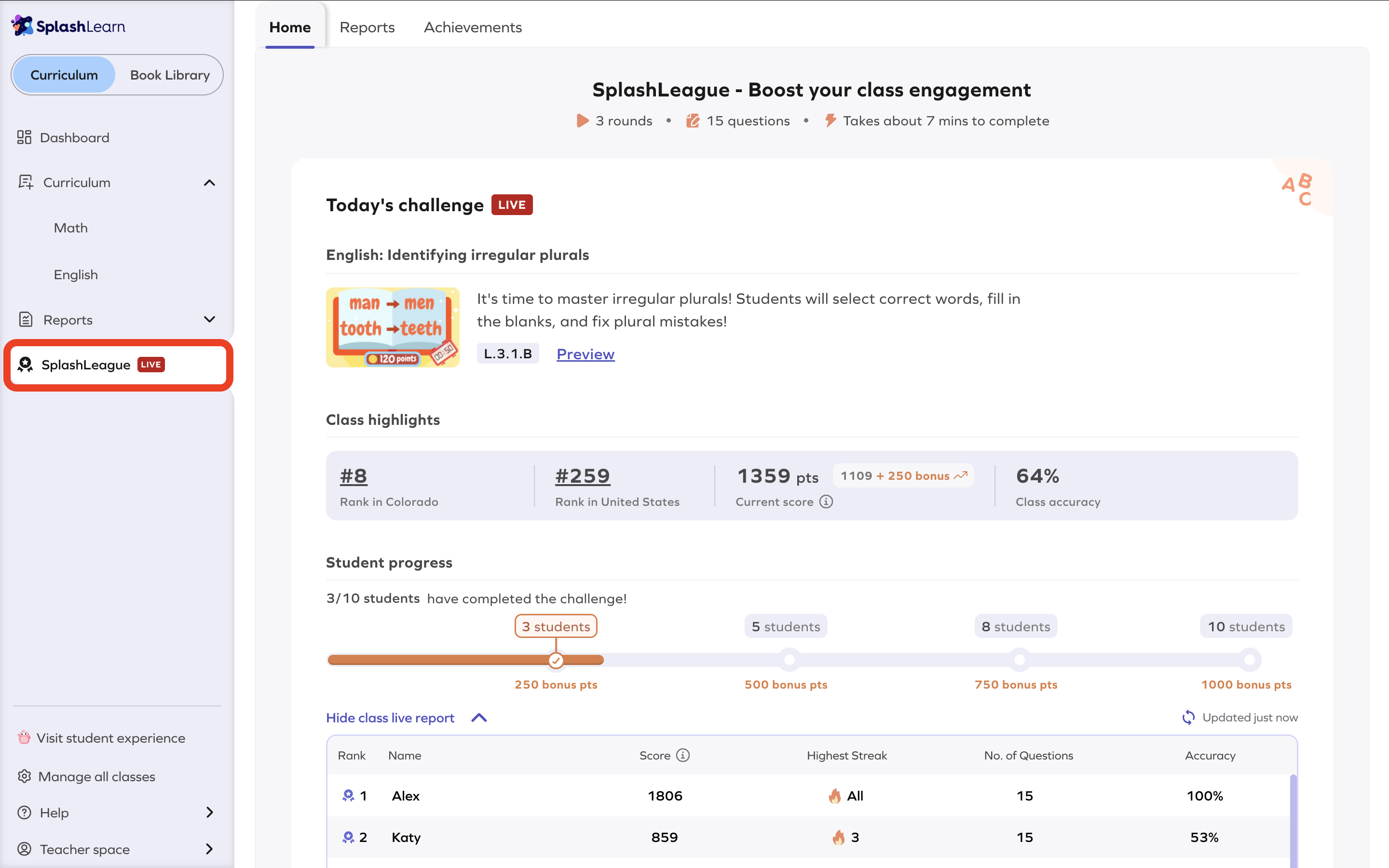
Task: Click Katy's name in the live report
Action: 406,837
